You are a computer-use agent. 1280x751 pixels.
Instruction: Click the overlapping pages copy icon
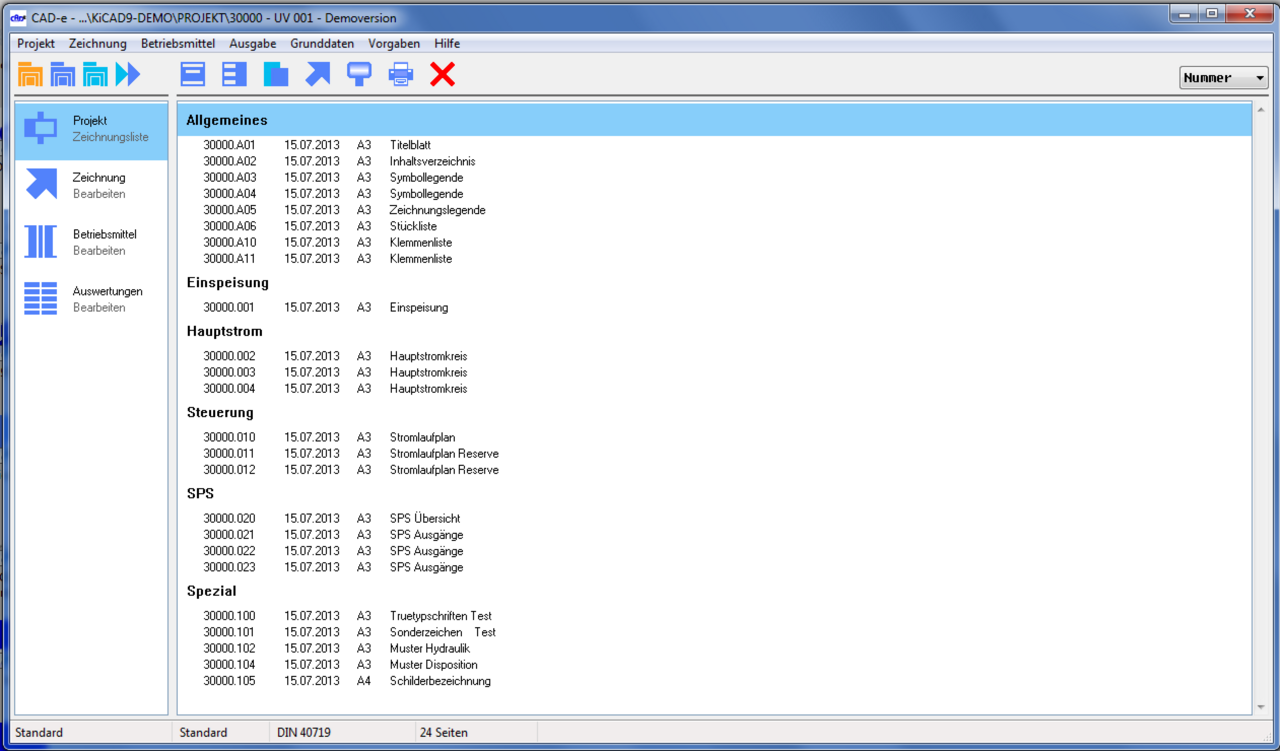click(276, 75)
